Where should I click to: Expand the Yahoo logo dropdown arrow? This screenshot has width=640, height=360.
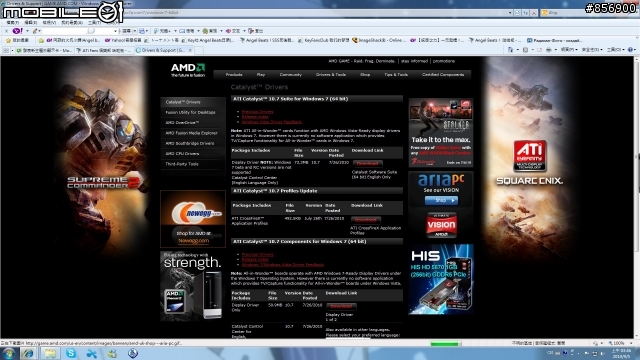tap(27, 31)
